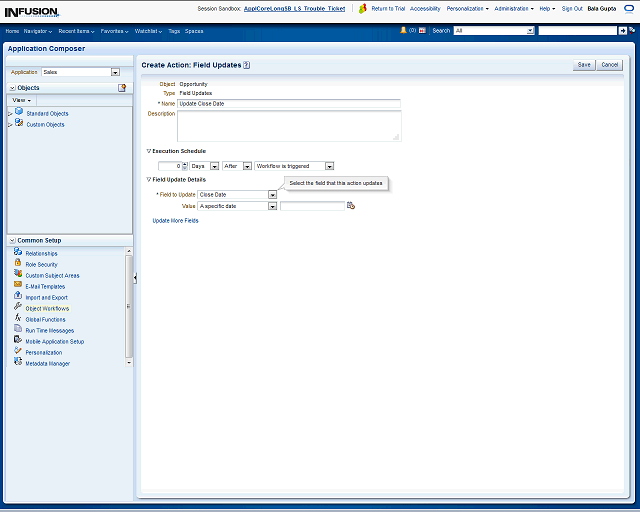Viewport: 640px width, 512px height.
Task: Click the help icon beside Create Action title
Action: pos(246,65)
